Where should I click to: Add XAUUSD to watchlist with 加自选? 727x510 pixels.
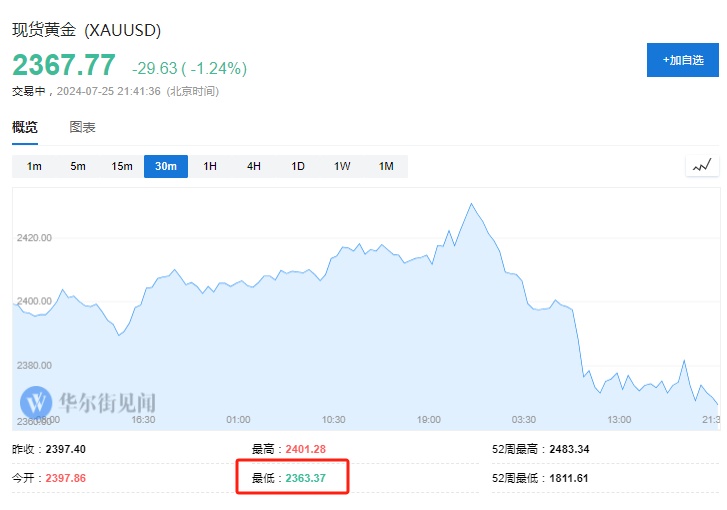[682, 60]
